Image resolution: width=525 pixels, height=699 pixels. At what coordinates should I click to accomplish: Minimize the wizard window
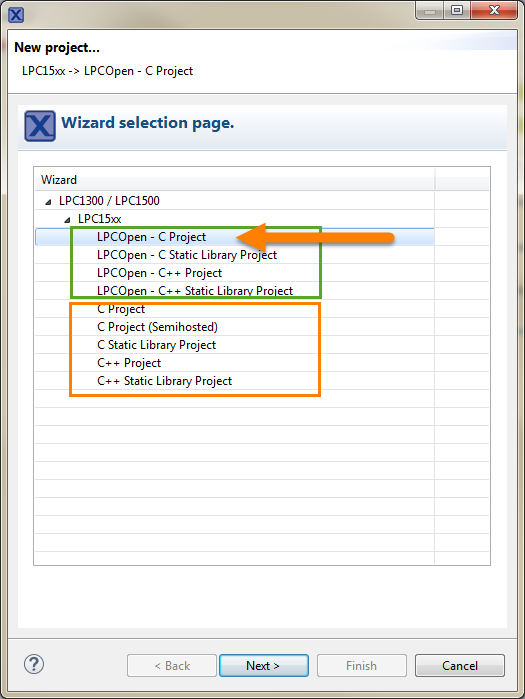point(430,11)
